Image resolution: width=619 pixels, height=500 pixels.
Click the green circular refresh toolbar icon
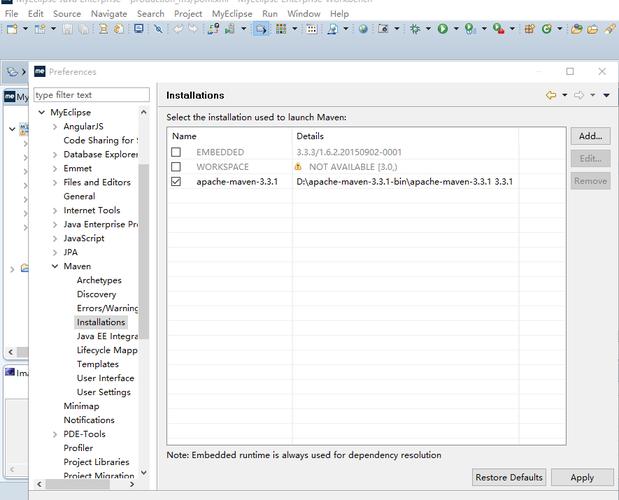(547, 29)
